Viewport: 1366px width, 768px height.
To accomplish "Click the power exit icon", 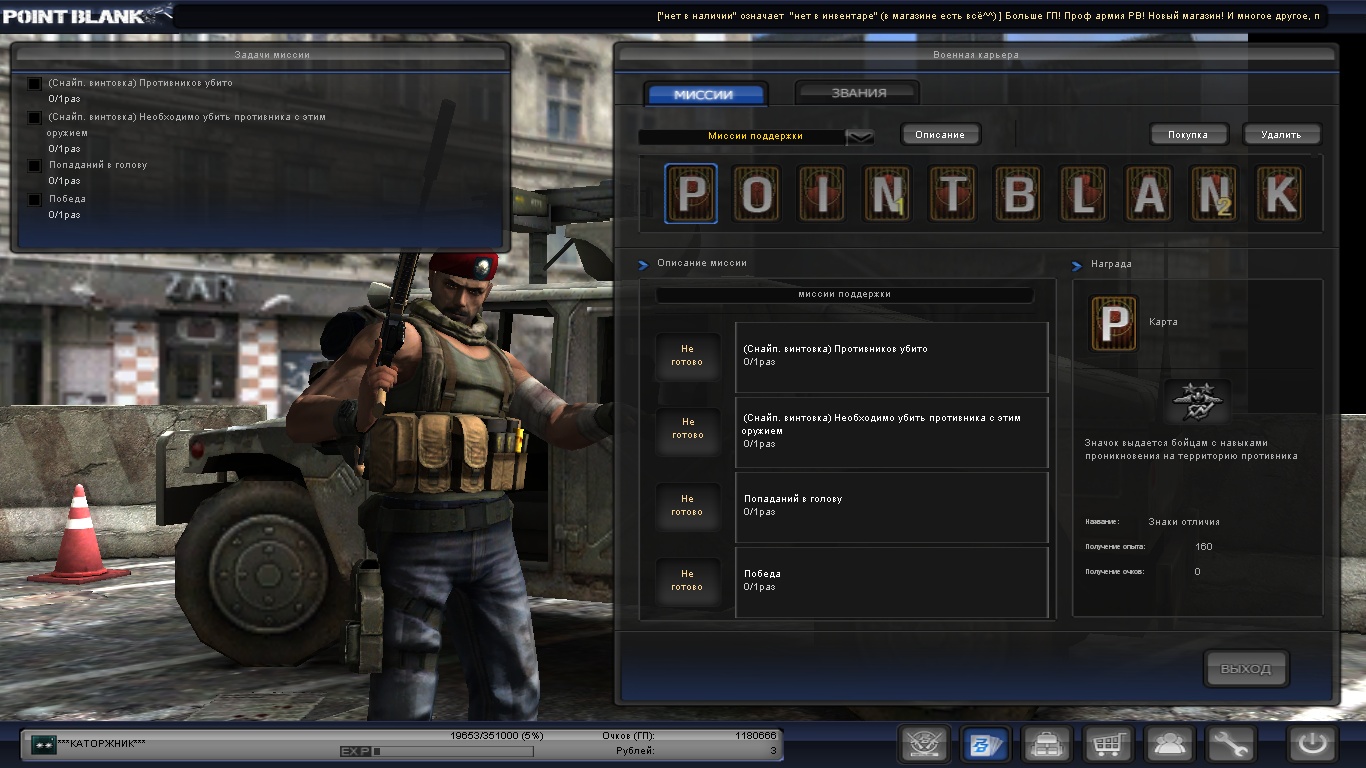I will click(x=1313, y=744).
